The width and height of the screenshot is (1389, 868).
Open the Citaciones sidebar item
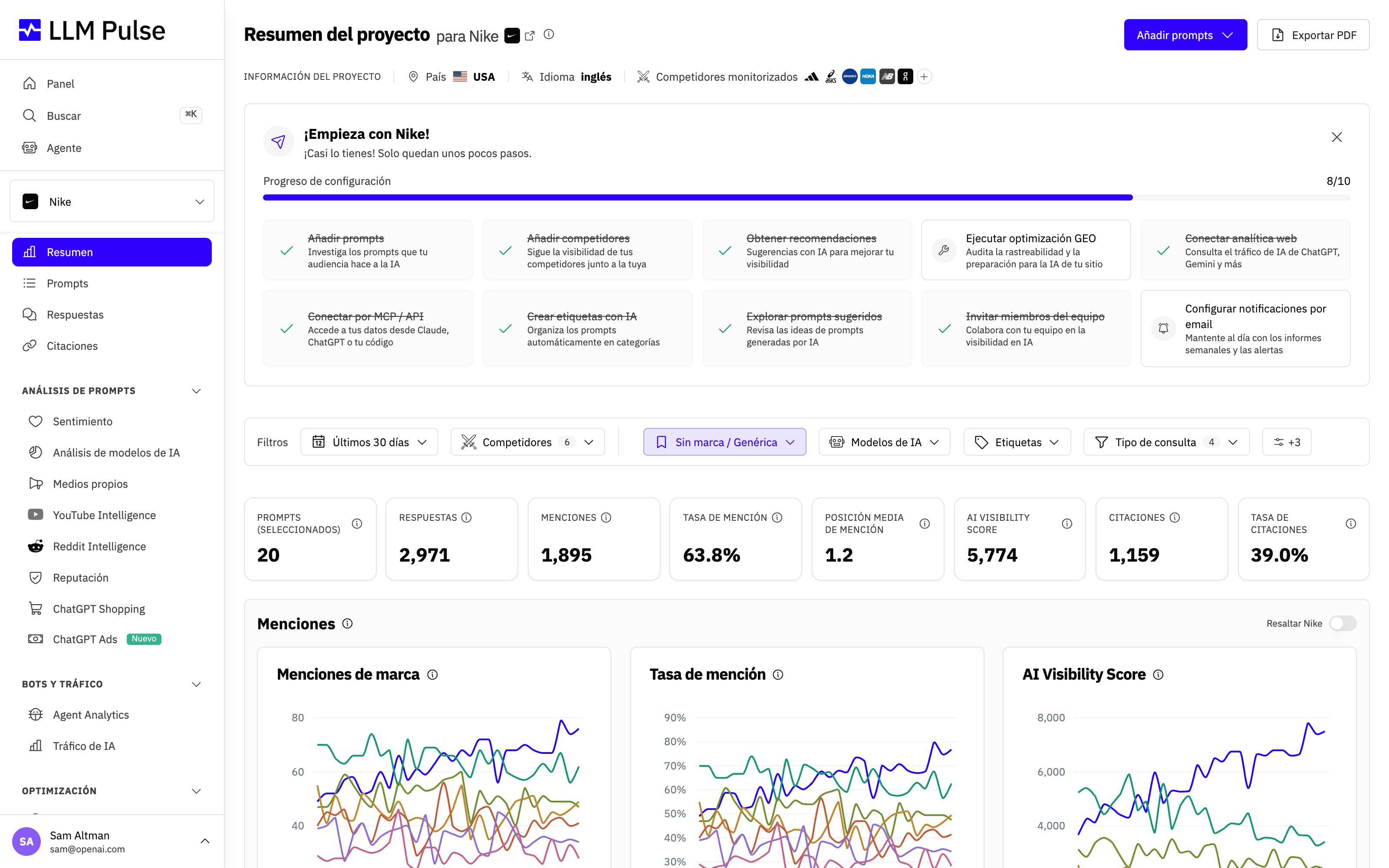112,346
